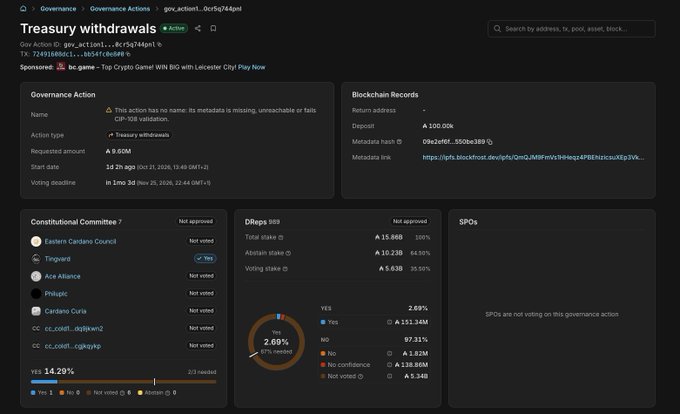Click the share icon beside Active badge

[x=198, y=28]
